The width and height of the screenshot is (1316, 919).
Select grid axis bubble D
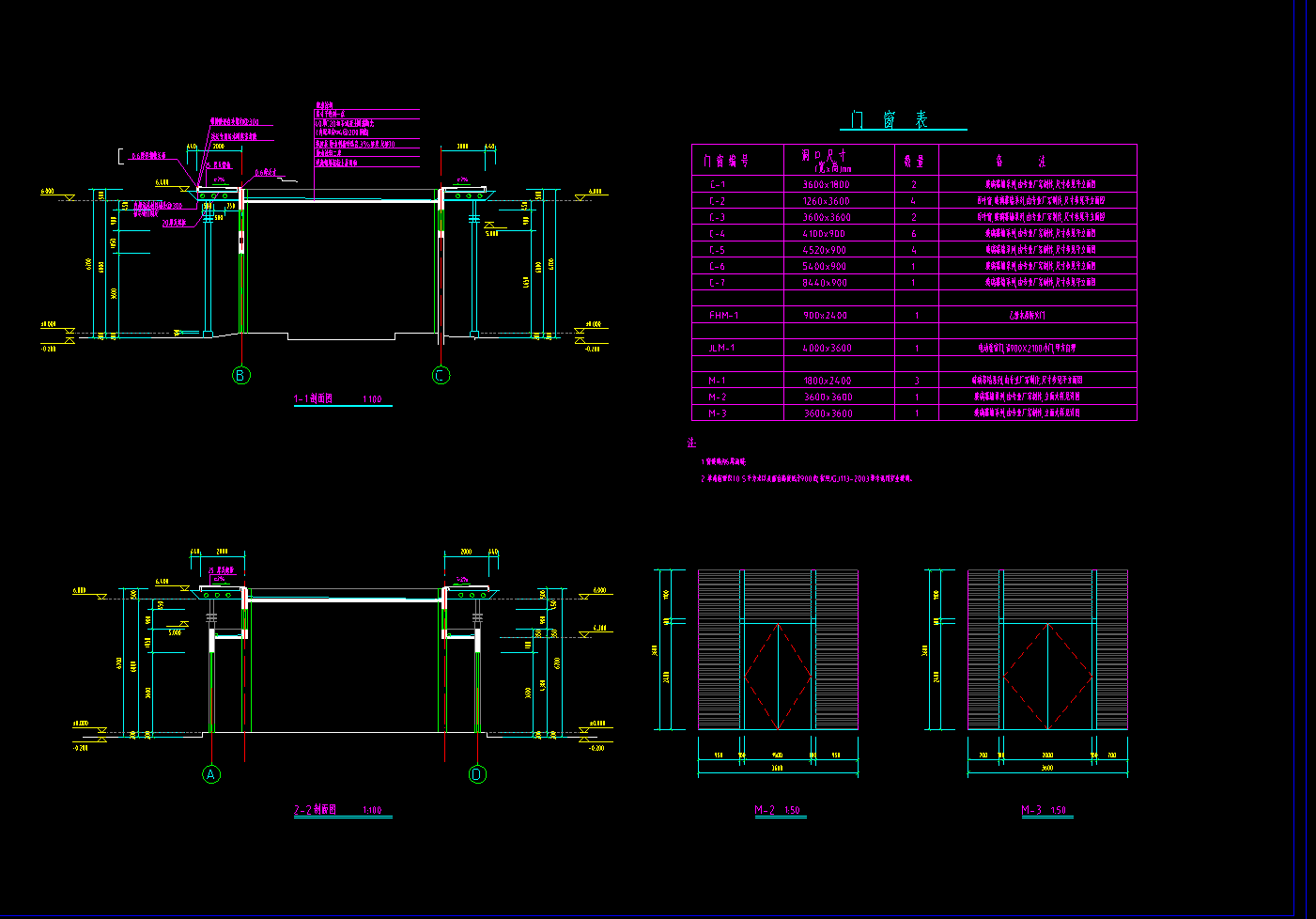click(477, 774)
